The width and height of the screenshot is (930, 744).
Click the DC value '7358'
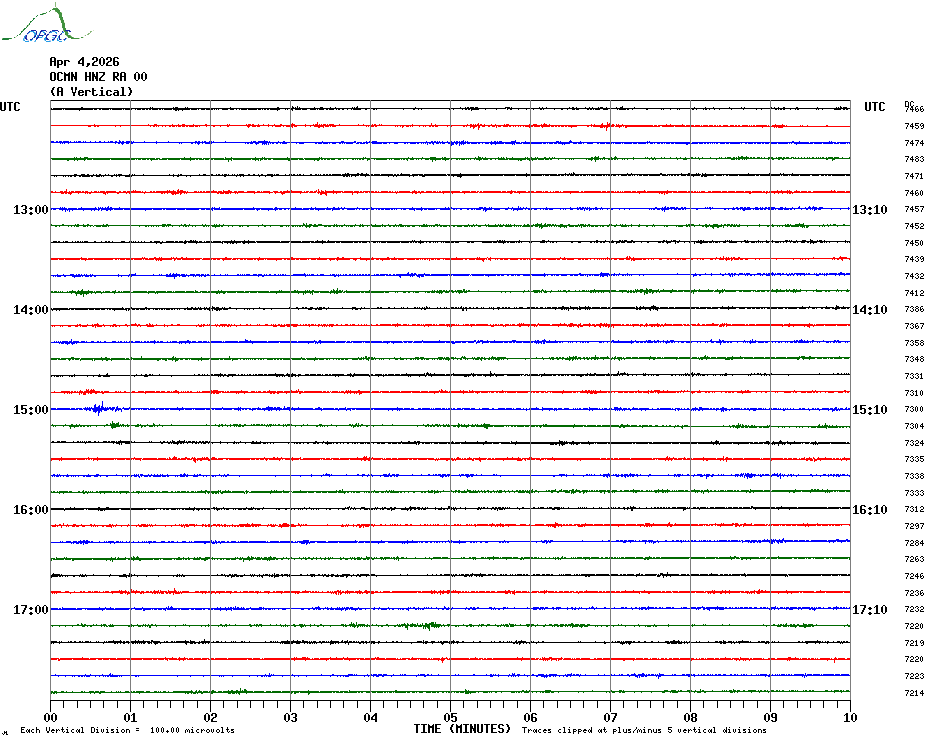(914, 343)
